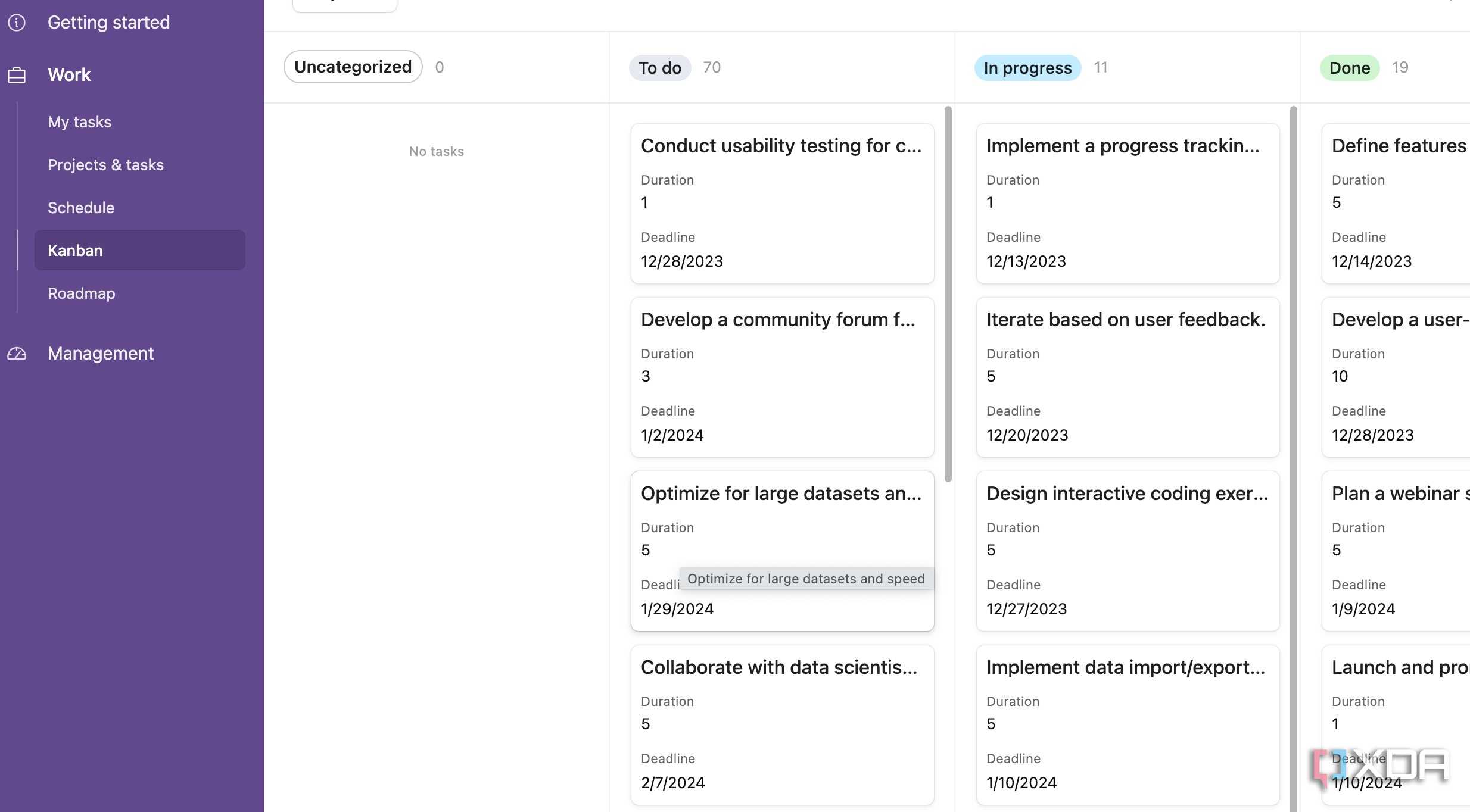Click deadline 2/7/2024 on Collaborate card
The width and height of the screenshot is (1470, 812).
pos(673,783)
